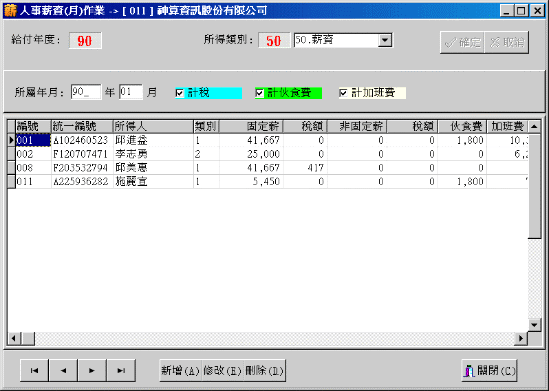Image resolution: width=549 pixels, height=391 pixels.
Task: Click ID cell A225936282
Action: 82,182
